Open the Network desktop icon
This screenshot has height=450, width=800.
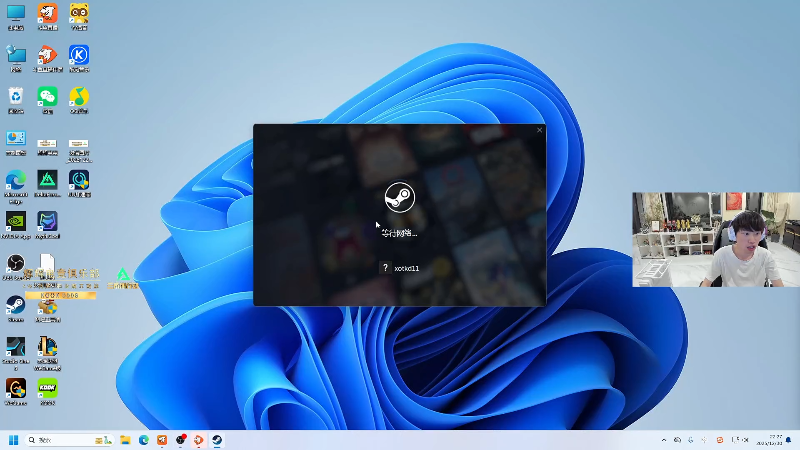(16, 59)
